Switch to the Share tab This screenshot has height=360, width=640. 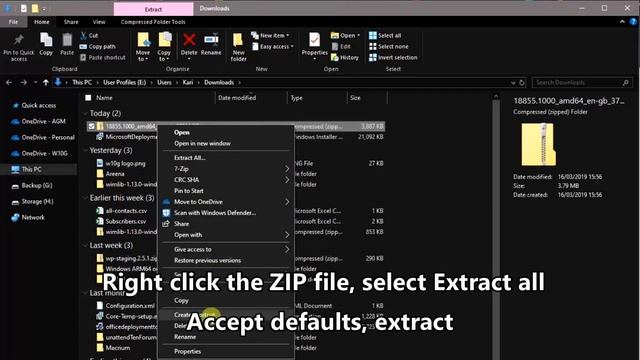[x=71, y=22]
